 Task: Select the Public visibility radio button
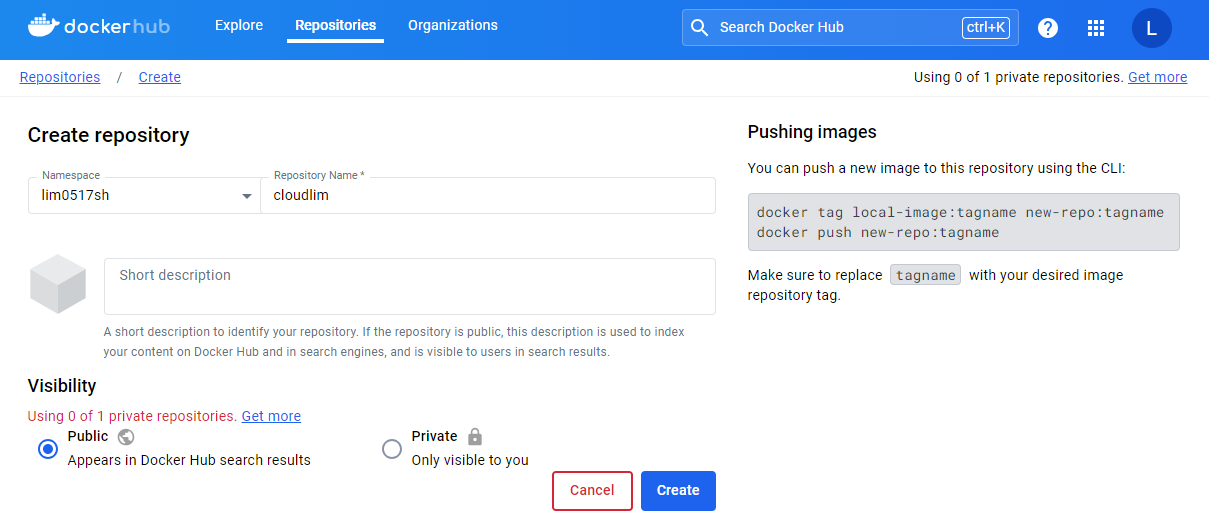tap(48, 449)
